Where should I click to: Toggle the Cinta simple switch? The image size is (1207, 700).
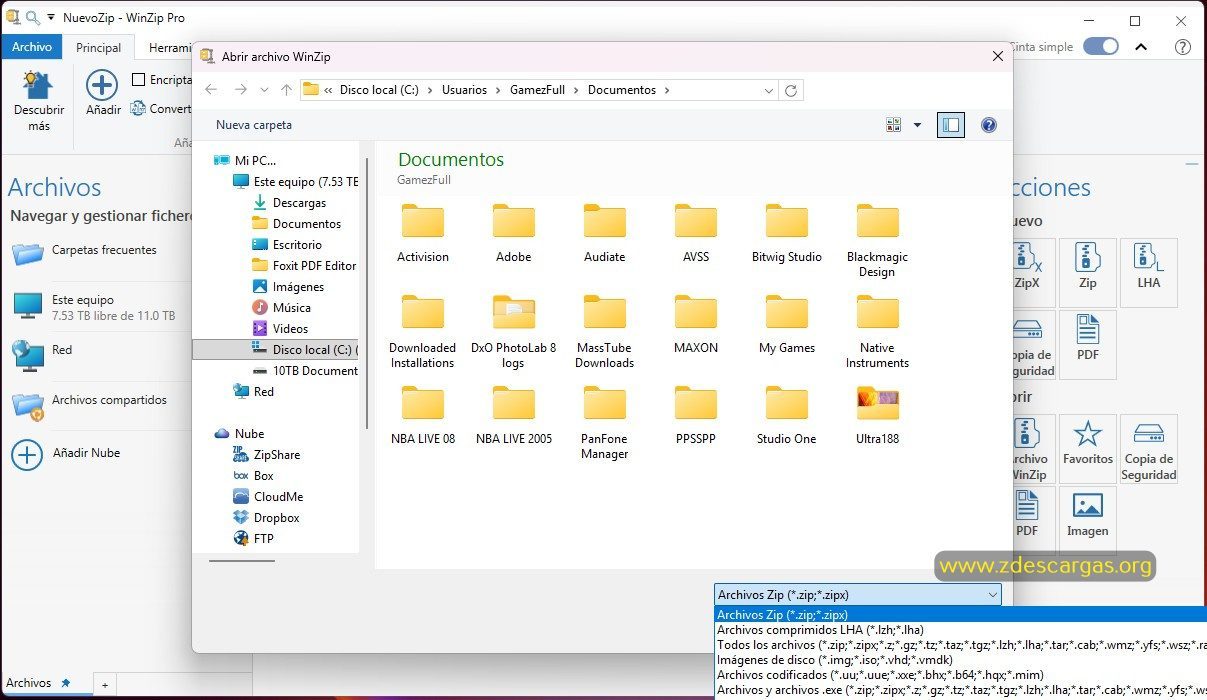point(1100,47)
